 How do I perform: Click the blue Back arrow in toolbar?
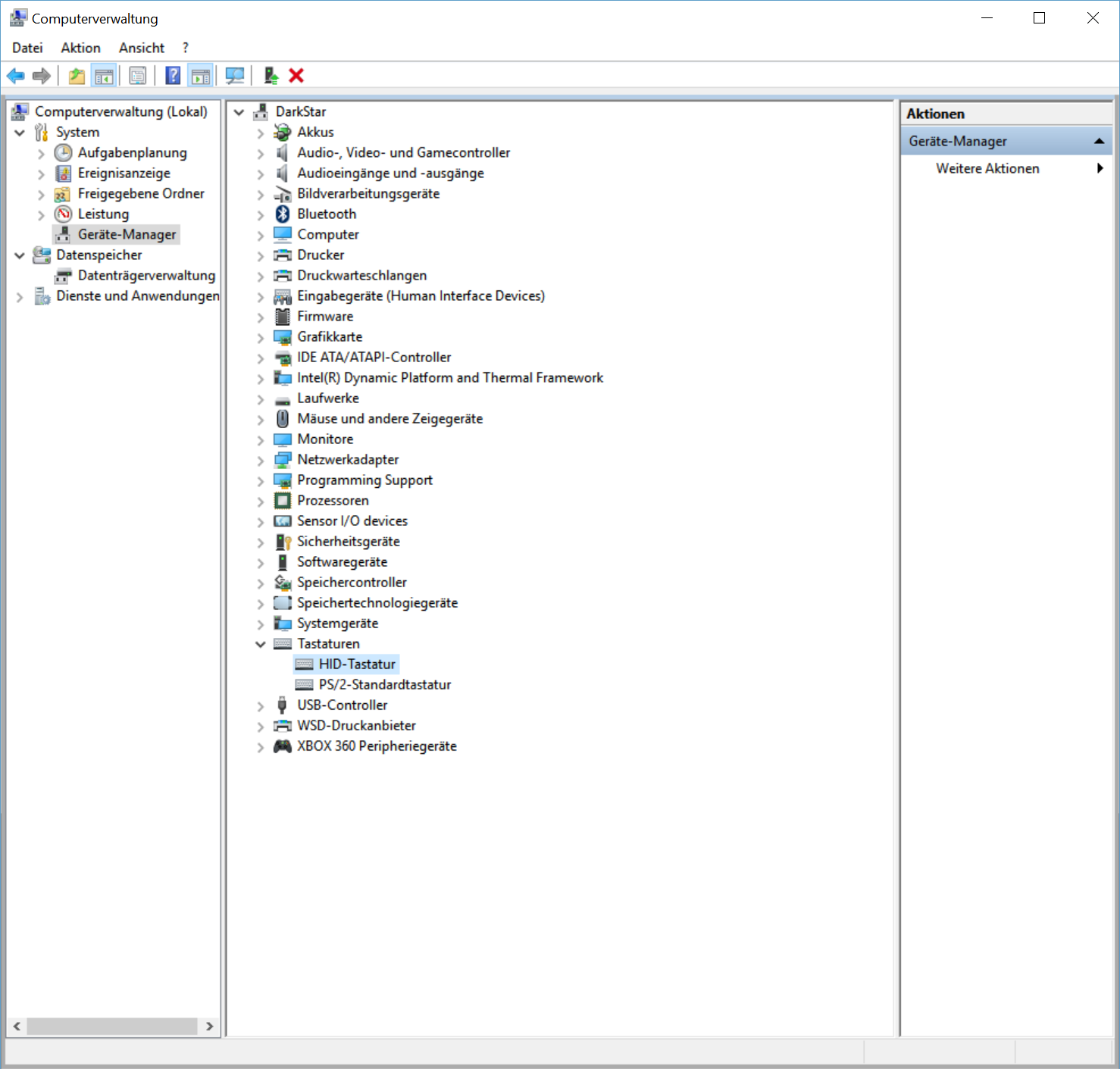tap(15, 76)
